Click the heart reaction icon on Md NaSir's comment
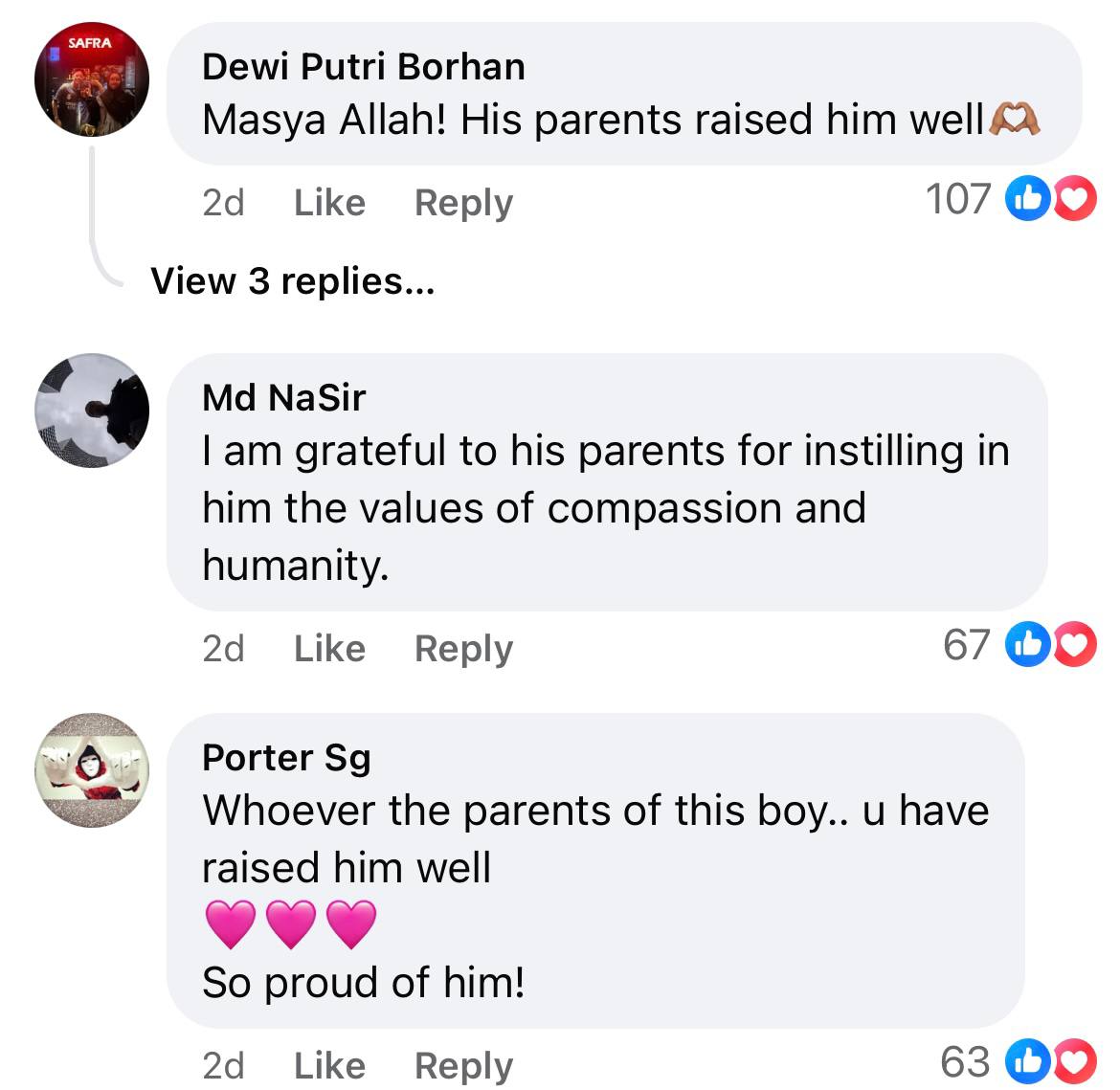This screenshot has height=1090, width=1120. (x=1076, y=644)
